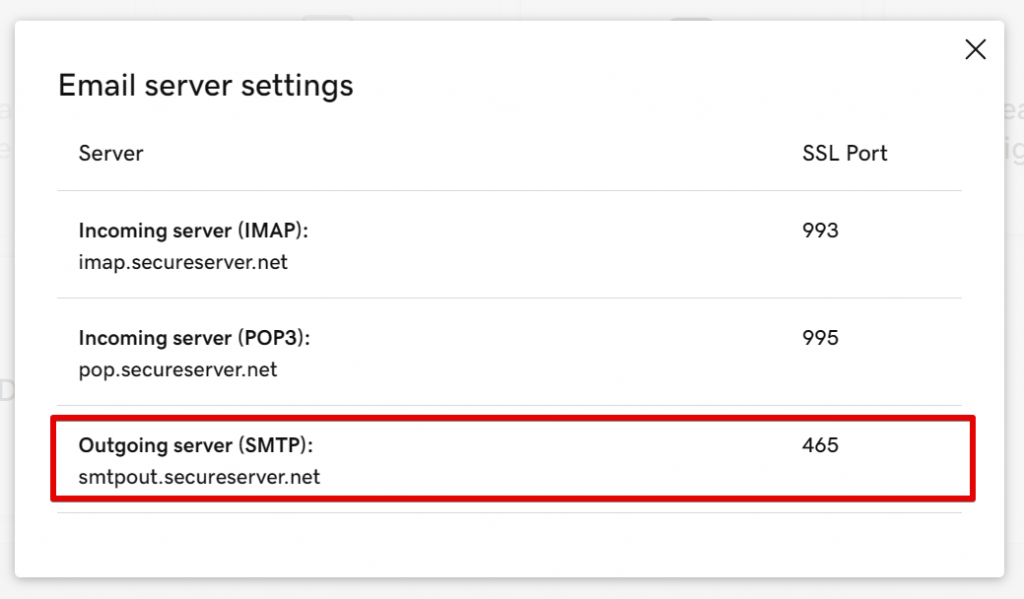Select the Server column header
Image resolution: width=1024 pixels, height=599 pixels.
coord(110,153)
